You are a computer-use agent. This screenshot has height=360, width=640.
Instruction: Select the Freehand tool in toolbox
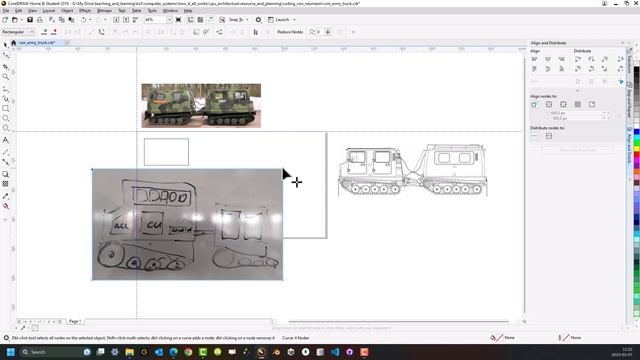click(x=6, y=88)
